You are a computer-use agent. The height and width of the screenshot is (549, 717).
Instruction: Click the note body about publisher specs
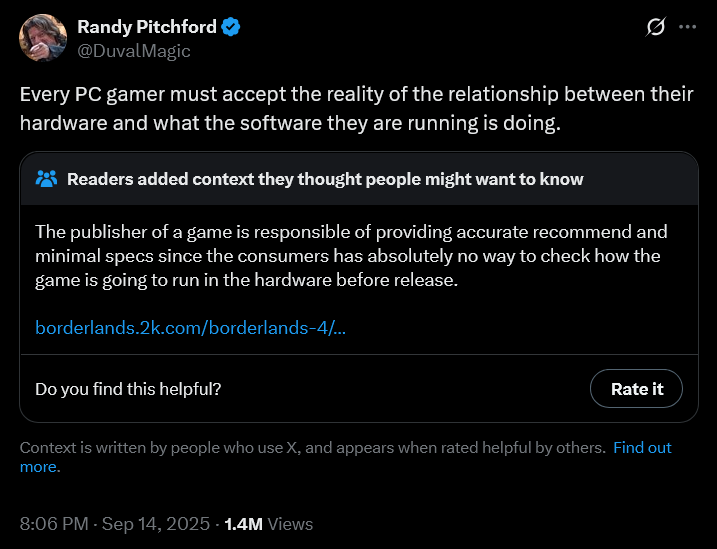(350, 256)
